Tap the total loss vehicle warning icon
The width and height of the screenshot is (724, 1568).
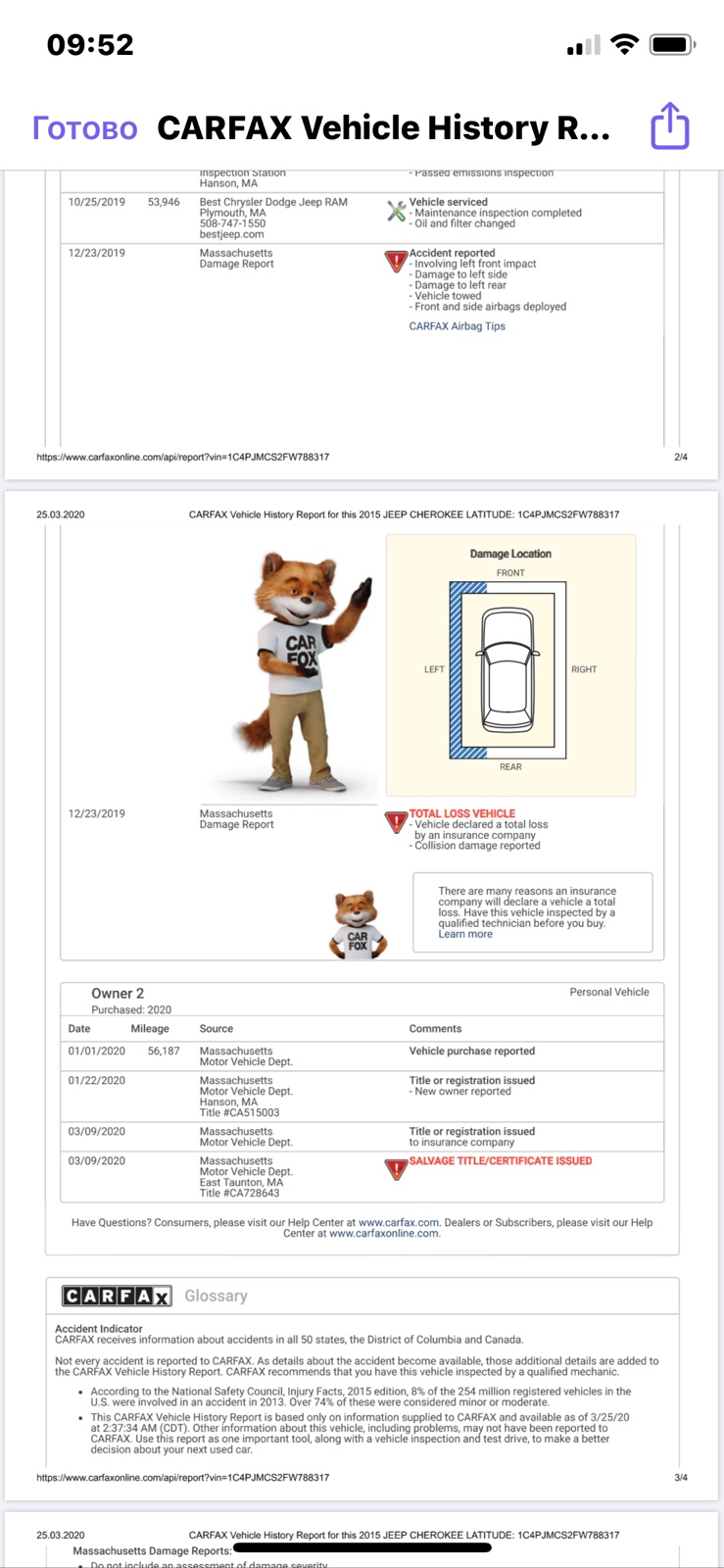tap(396, 822)
